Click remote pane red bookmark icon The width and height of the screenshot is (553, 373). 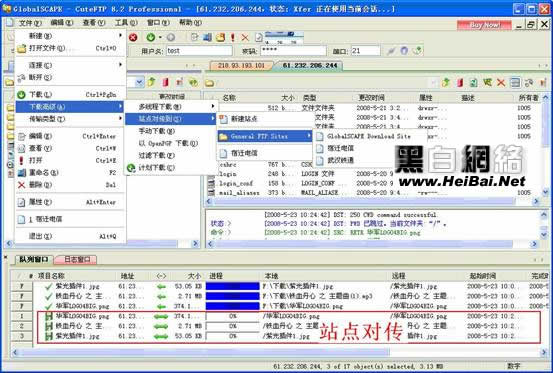pos(460,82)
